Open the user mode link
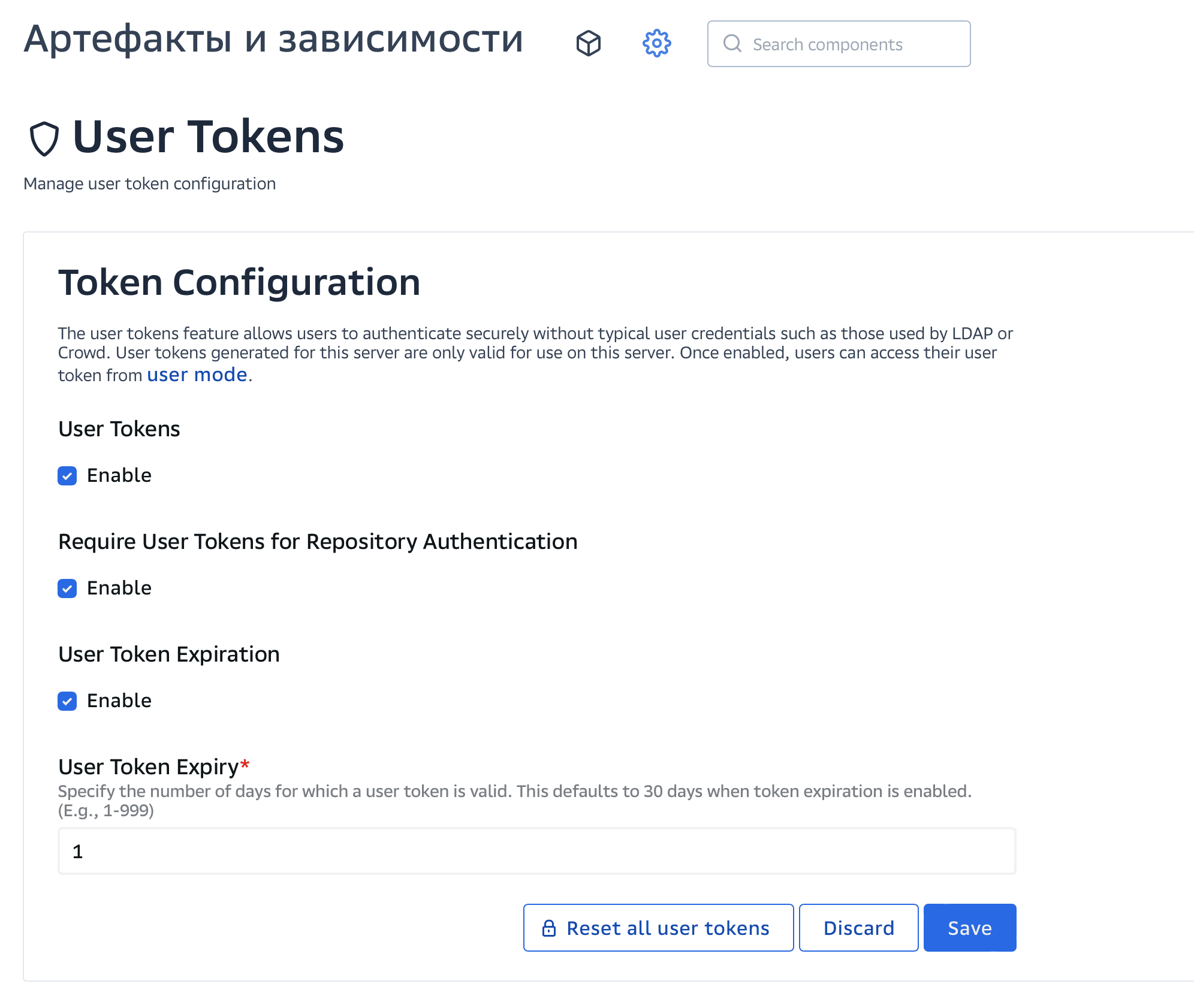 tap(196, 374)
